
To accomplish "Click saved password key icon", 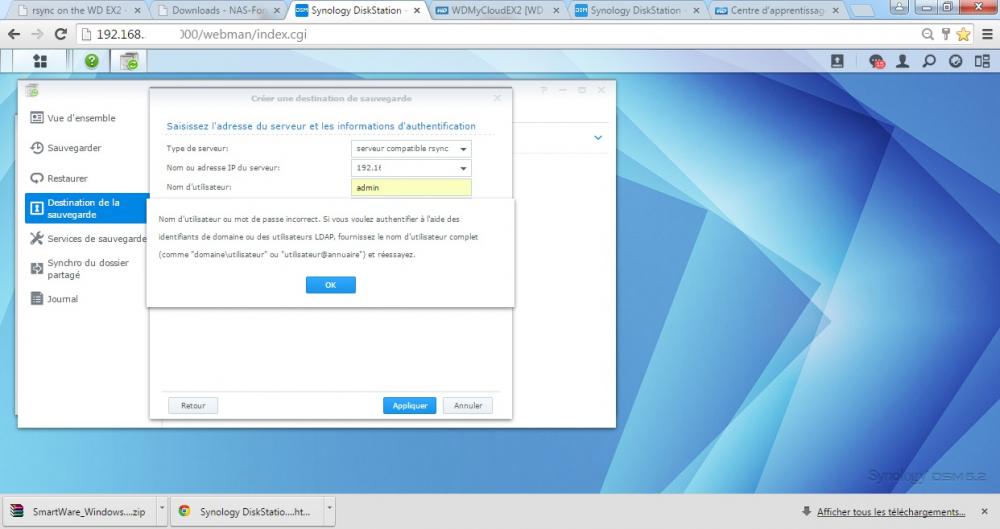I will pos(946,34).
